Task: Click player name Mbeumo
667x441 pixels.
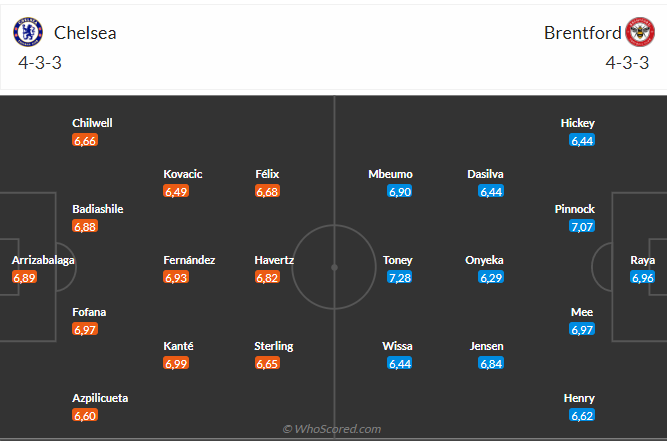Action: (x=390, y=174)
